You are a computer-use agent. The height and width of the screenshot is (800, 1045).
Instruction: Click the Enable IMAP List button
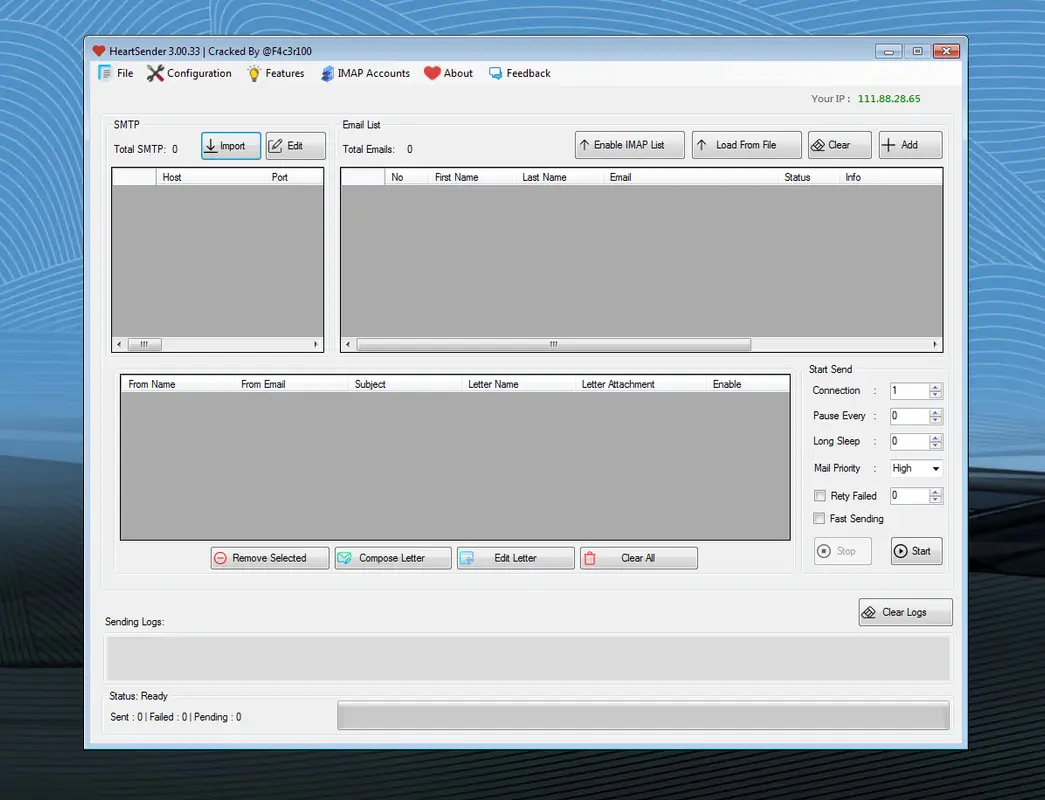click(629, 145)
